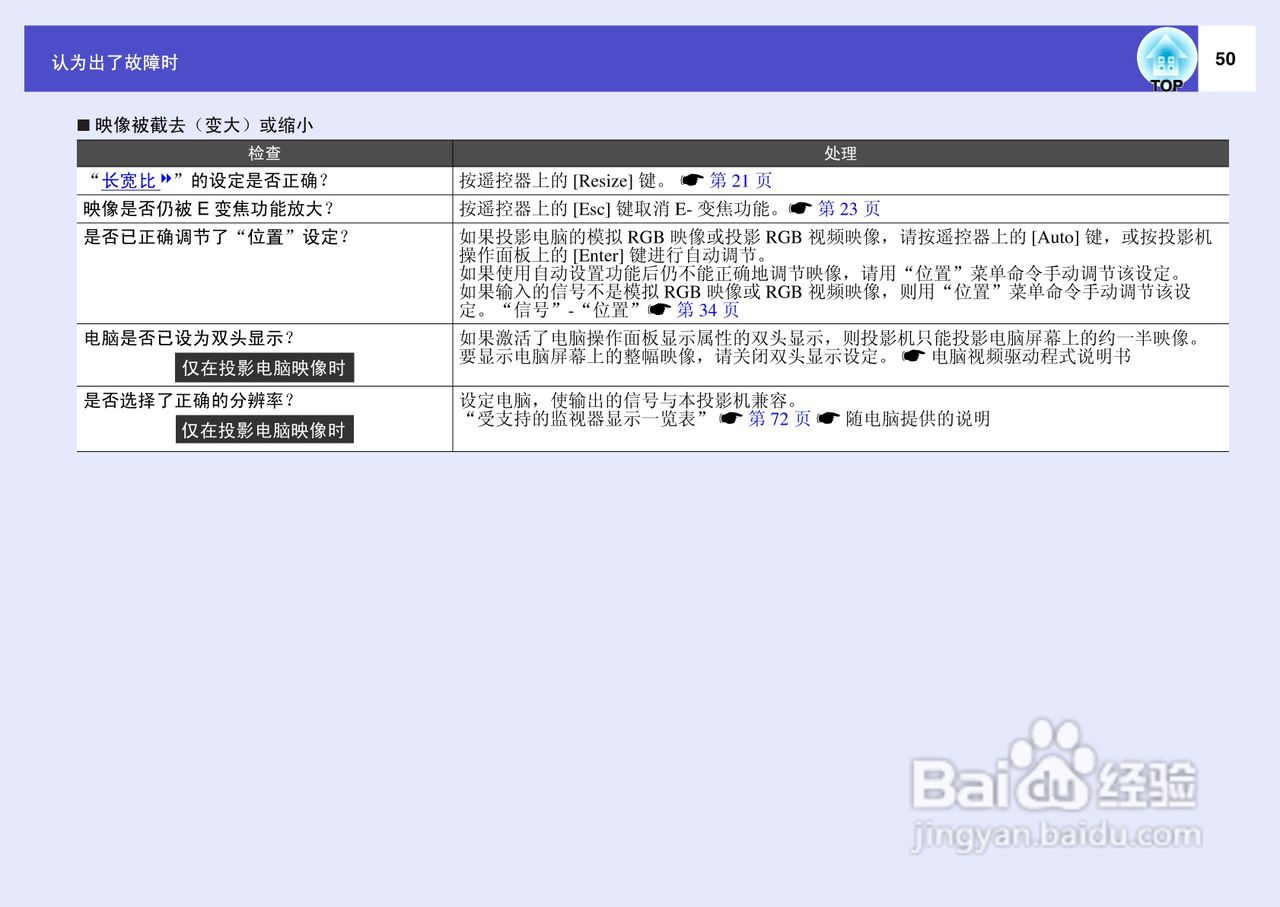1280x907 pixels.
Task: Click the pointing hand icon before 第 21 页
Action: click(x=692, y=181)
